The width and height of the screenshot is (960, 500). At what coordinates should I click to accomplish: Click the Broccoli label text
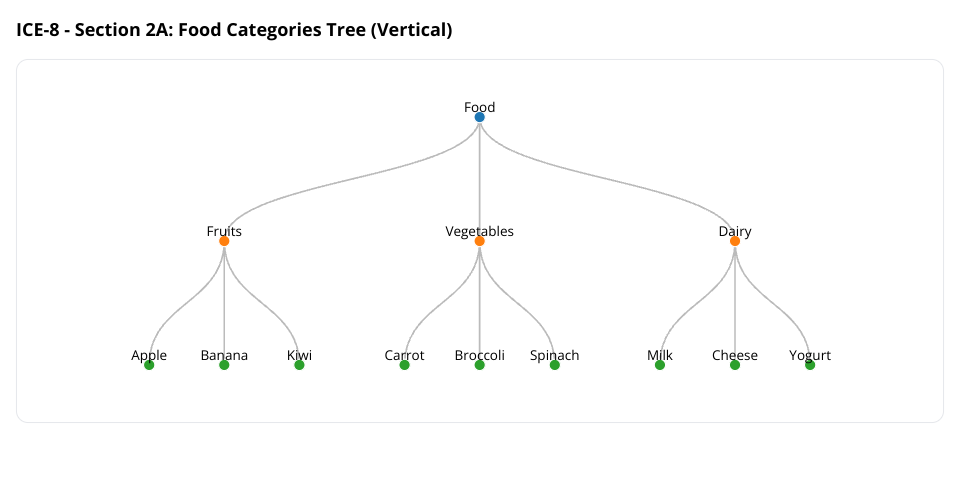[480, 355]
